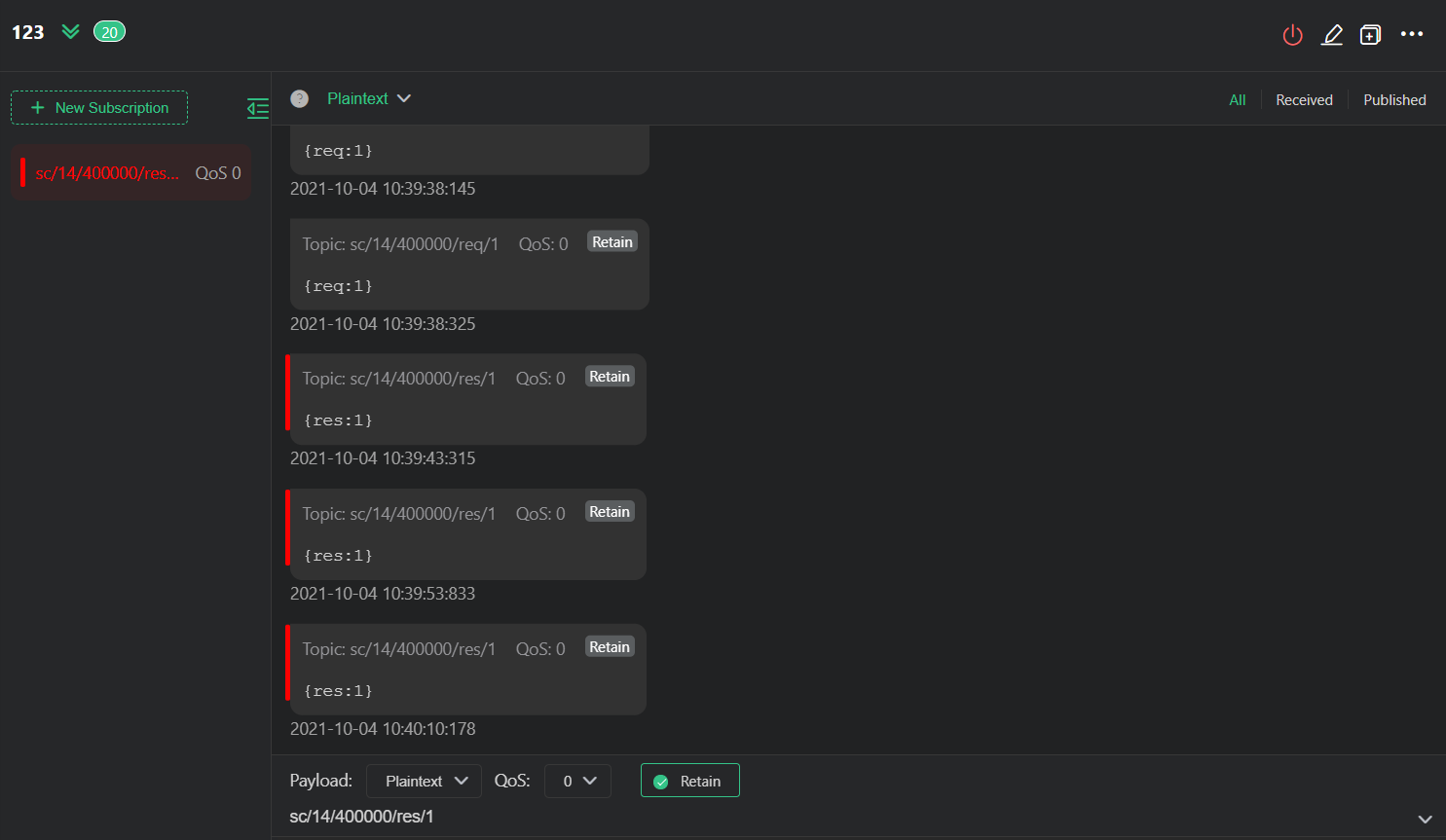Click the green 20 message count badge
Screen dimensions: 1446x840
(x=109, y=31)
